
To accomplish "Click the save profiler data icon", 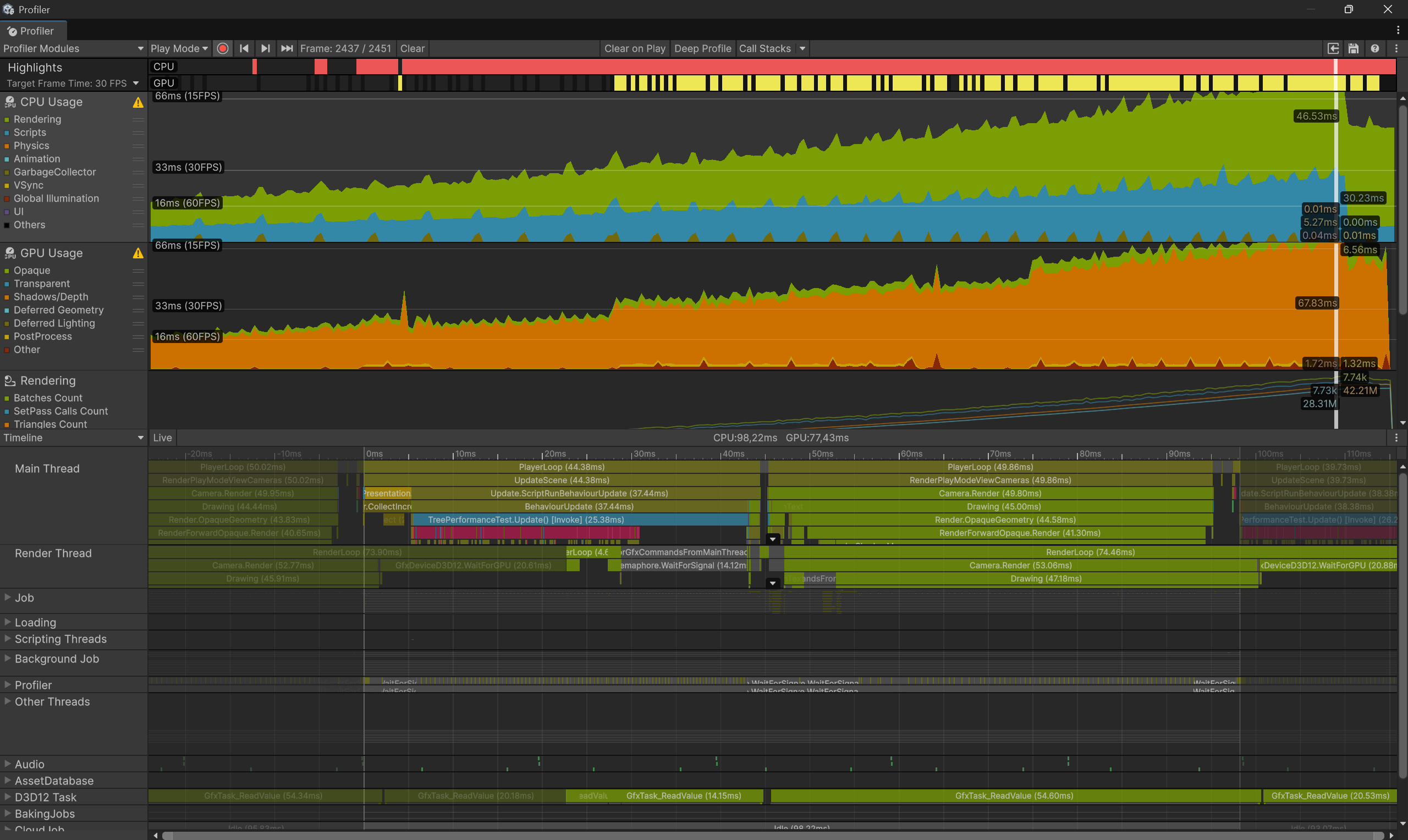I will (x=1353, y=49).
